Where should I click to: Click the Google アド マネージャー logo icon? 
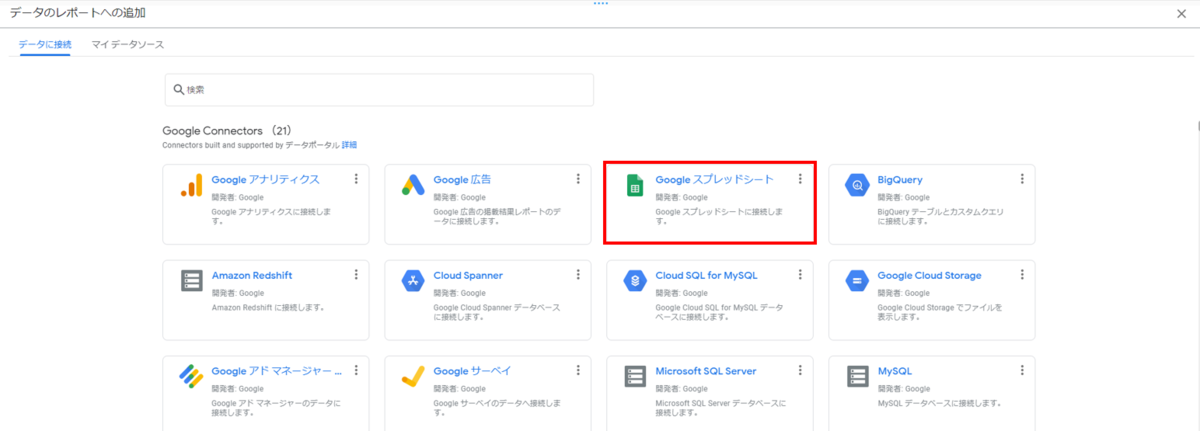click(x=191, y=376)
